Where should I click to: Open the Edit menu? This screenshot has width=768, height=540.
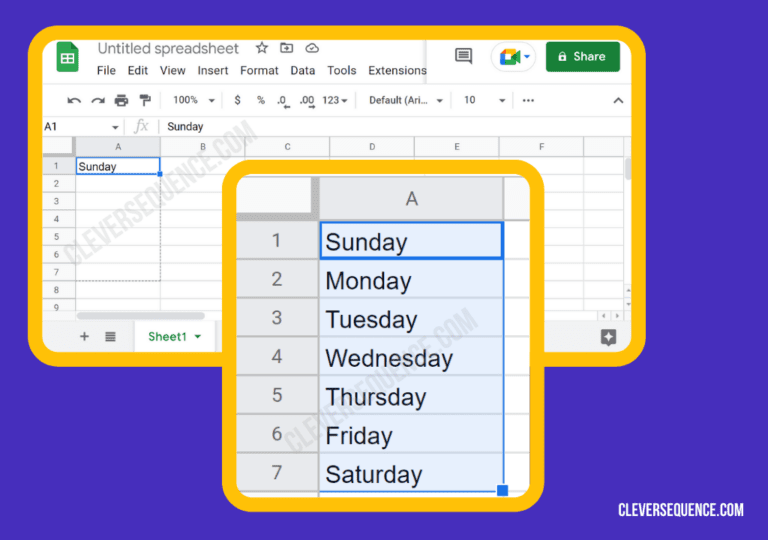(138, 71)
